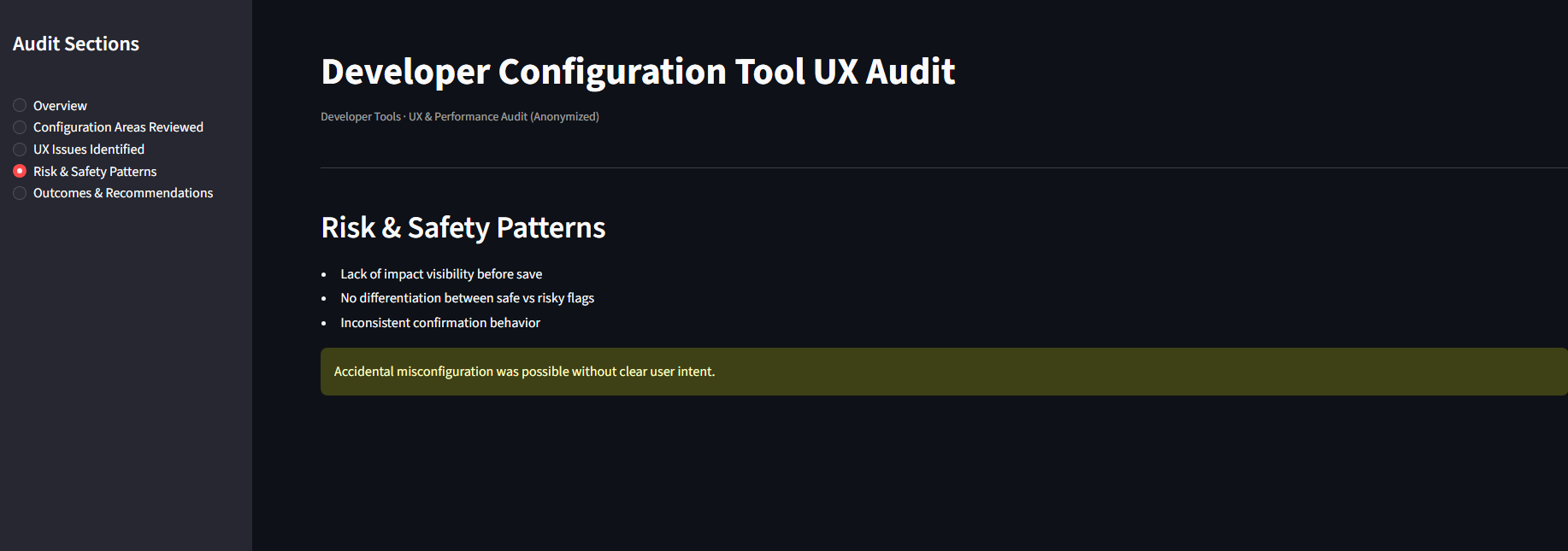Toggle the UX Issues Identified radio circle
Image resolution: width=1568 pixels, height=551 pixels.
tap(20, 149)
